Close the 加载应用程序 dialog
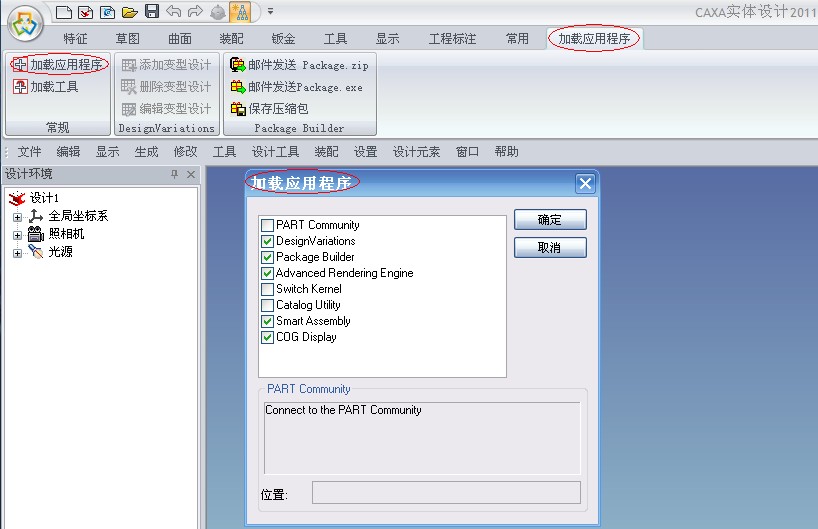 (x=585, y=184)
